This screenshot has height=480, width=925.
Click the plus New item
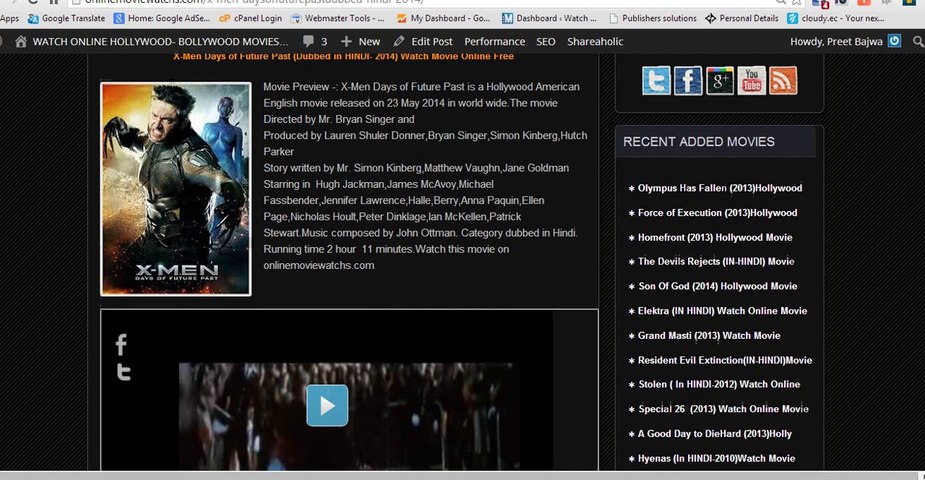point(360,41)
